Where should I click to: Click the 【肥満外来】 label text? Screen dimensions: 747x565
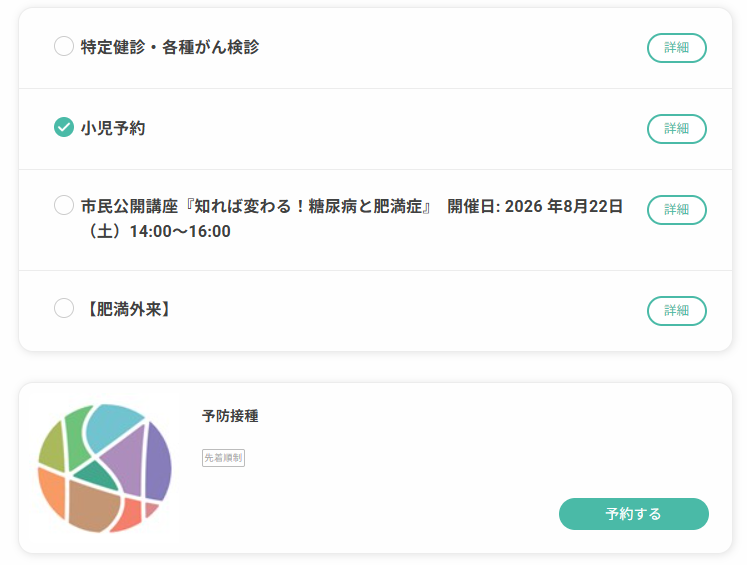point(129,309)
